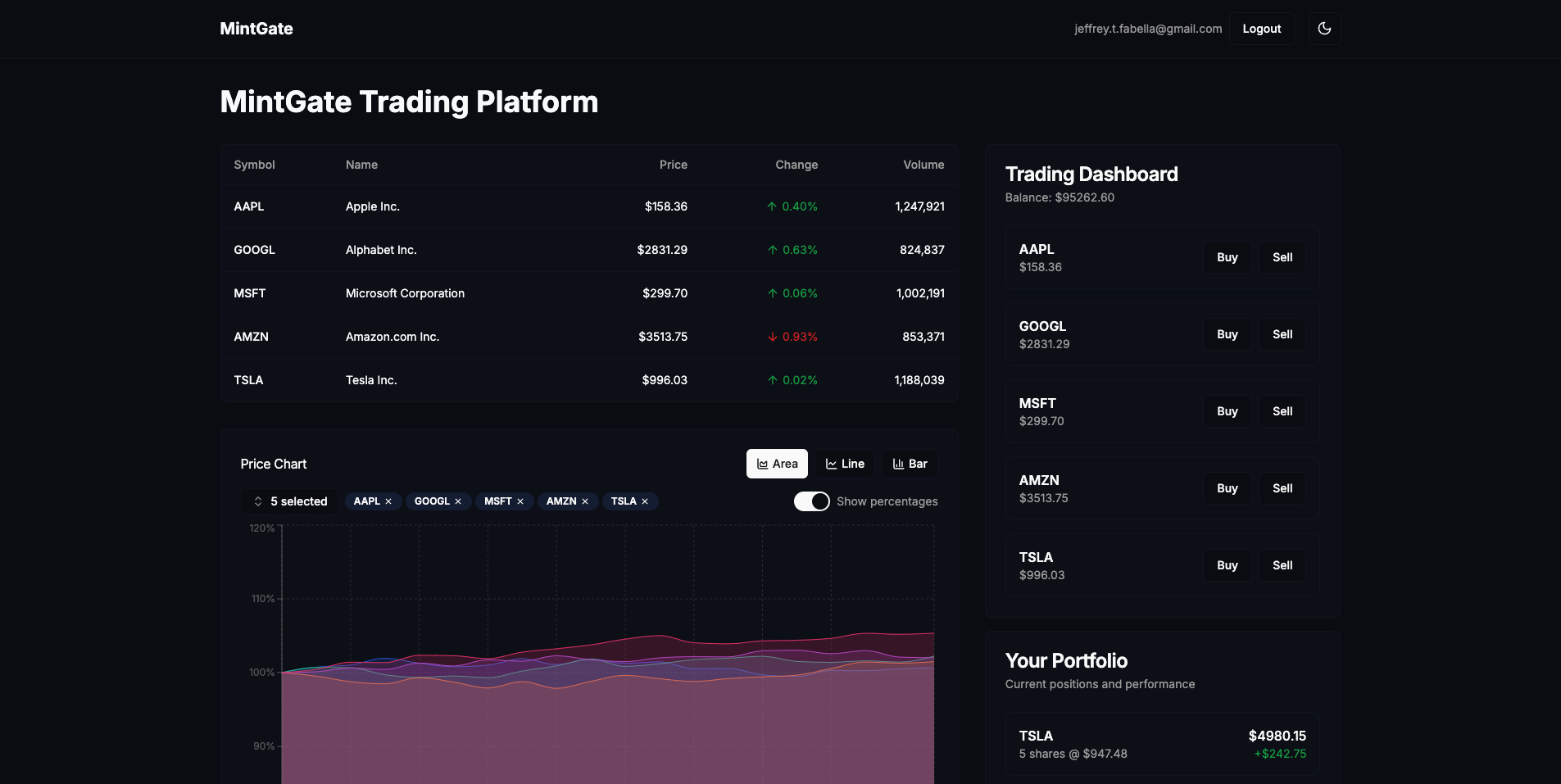Buy GOOGL in Trading Dashboard
The width and height of the screenshot is (1561, 784).
(1227, 334)
